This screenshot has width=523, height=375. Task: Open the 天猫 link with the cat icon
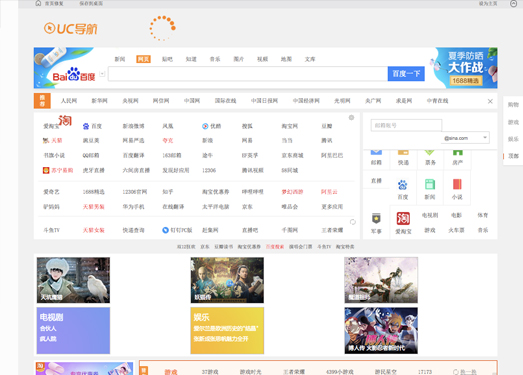click(52, 140)
